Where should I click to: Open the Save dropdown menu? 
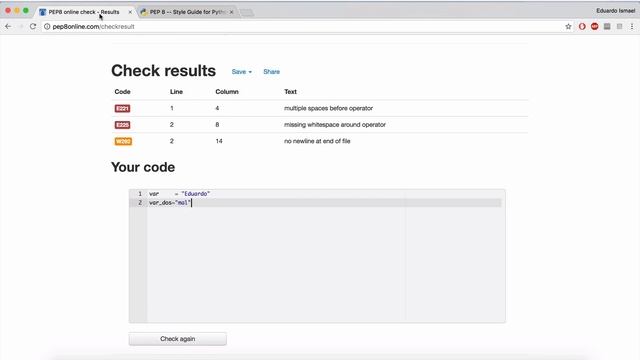242,72
